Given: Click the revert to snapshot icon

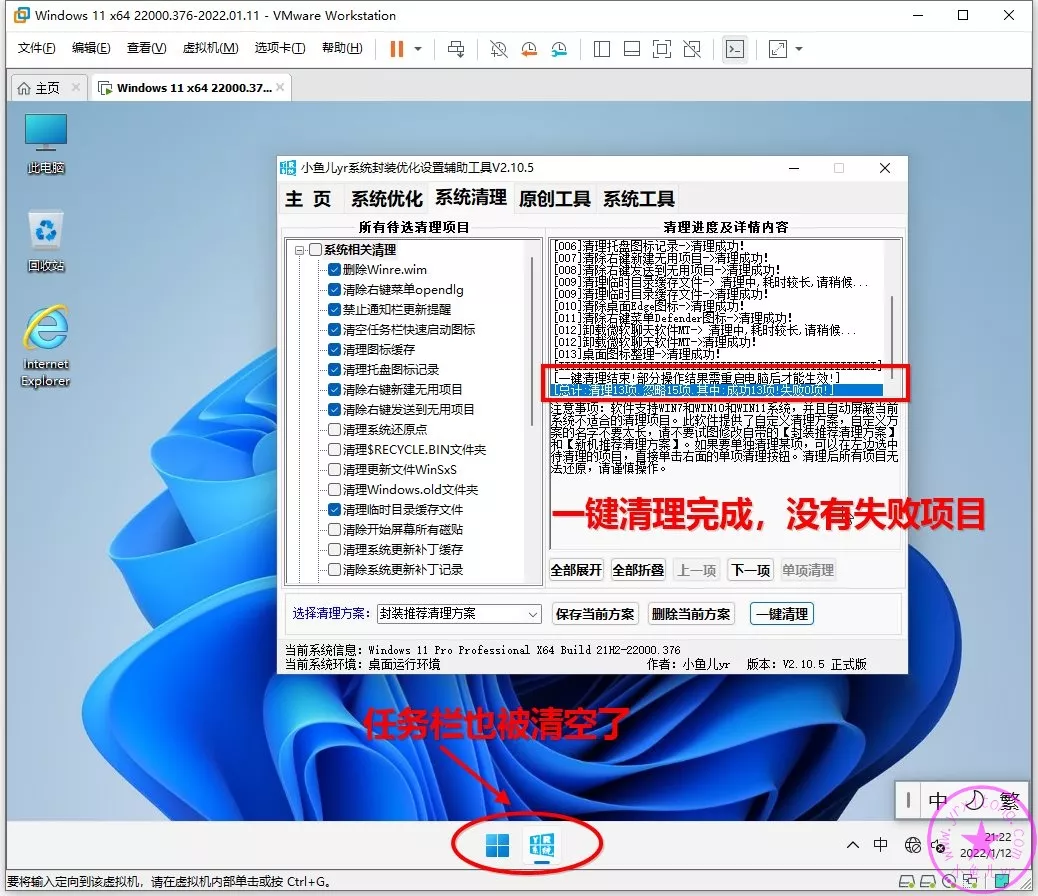Looking at the screenshot, I should [528, 49].
